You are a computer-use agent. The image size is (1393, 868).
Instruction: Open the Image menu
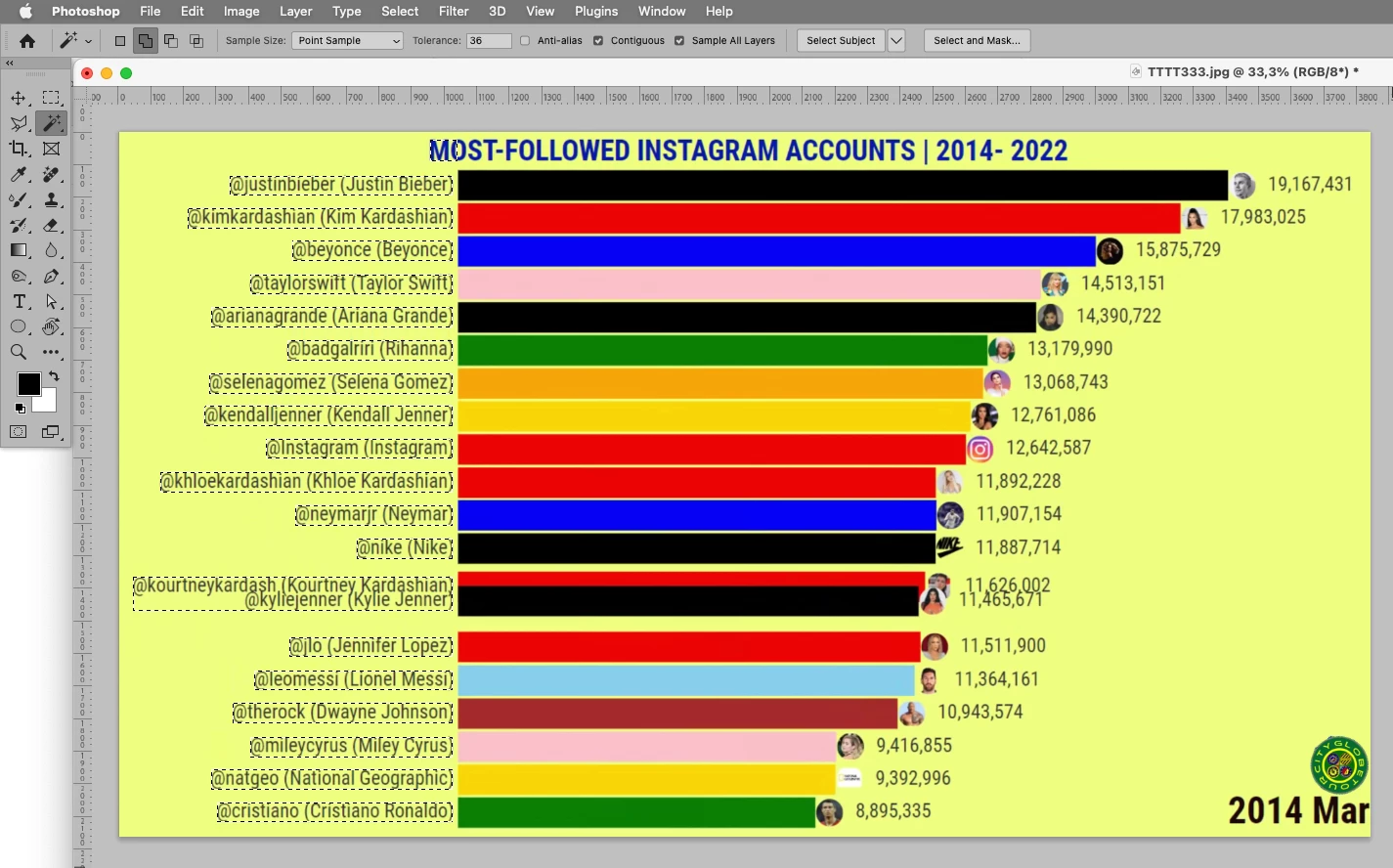(241, 12)
